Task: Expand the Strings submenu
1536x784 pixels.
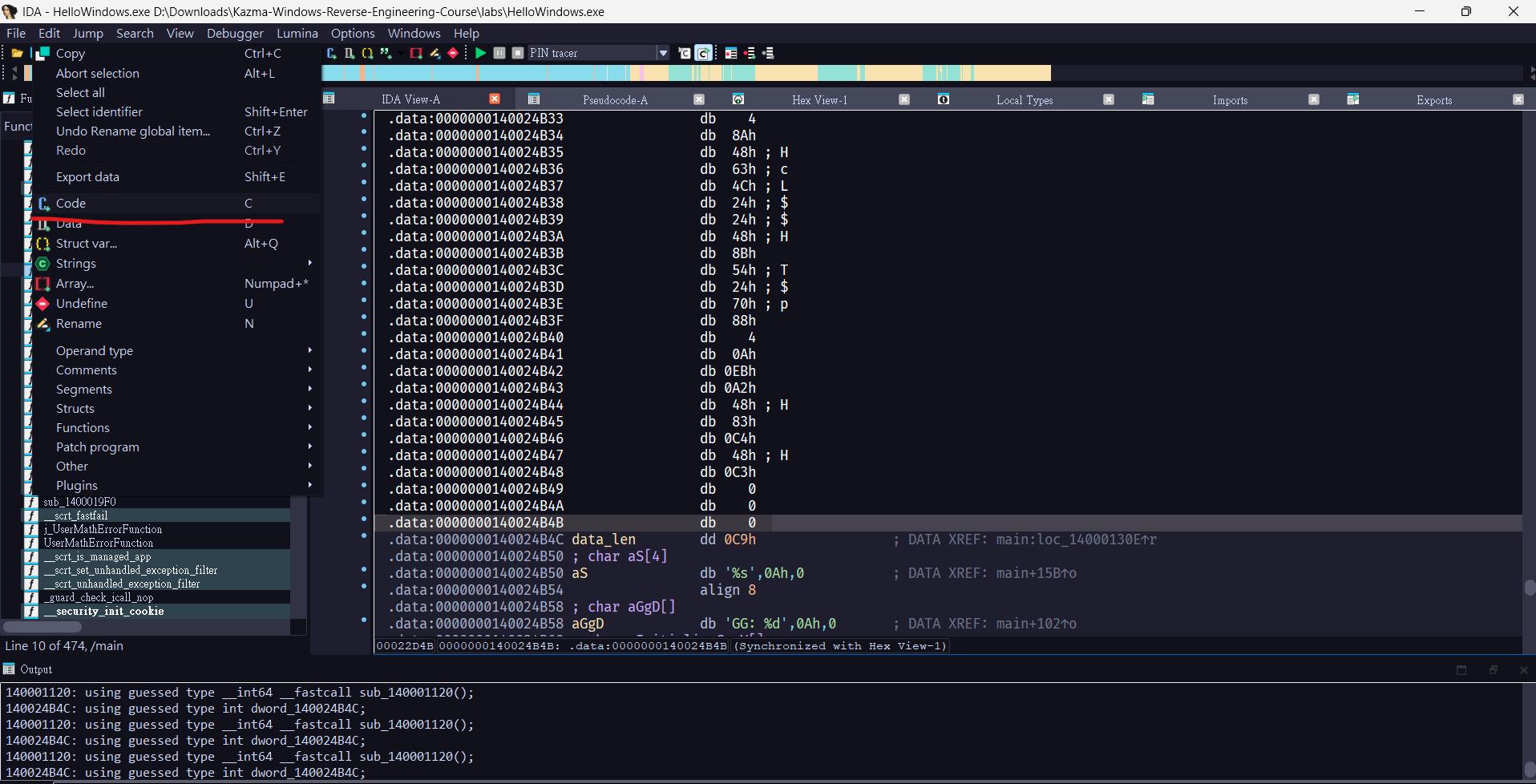Action: click(176, 263)
